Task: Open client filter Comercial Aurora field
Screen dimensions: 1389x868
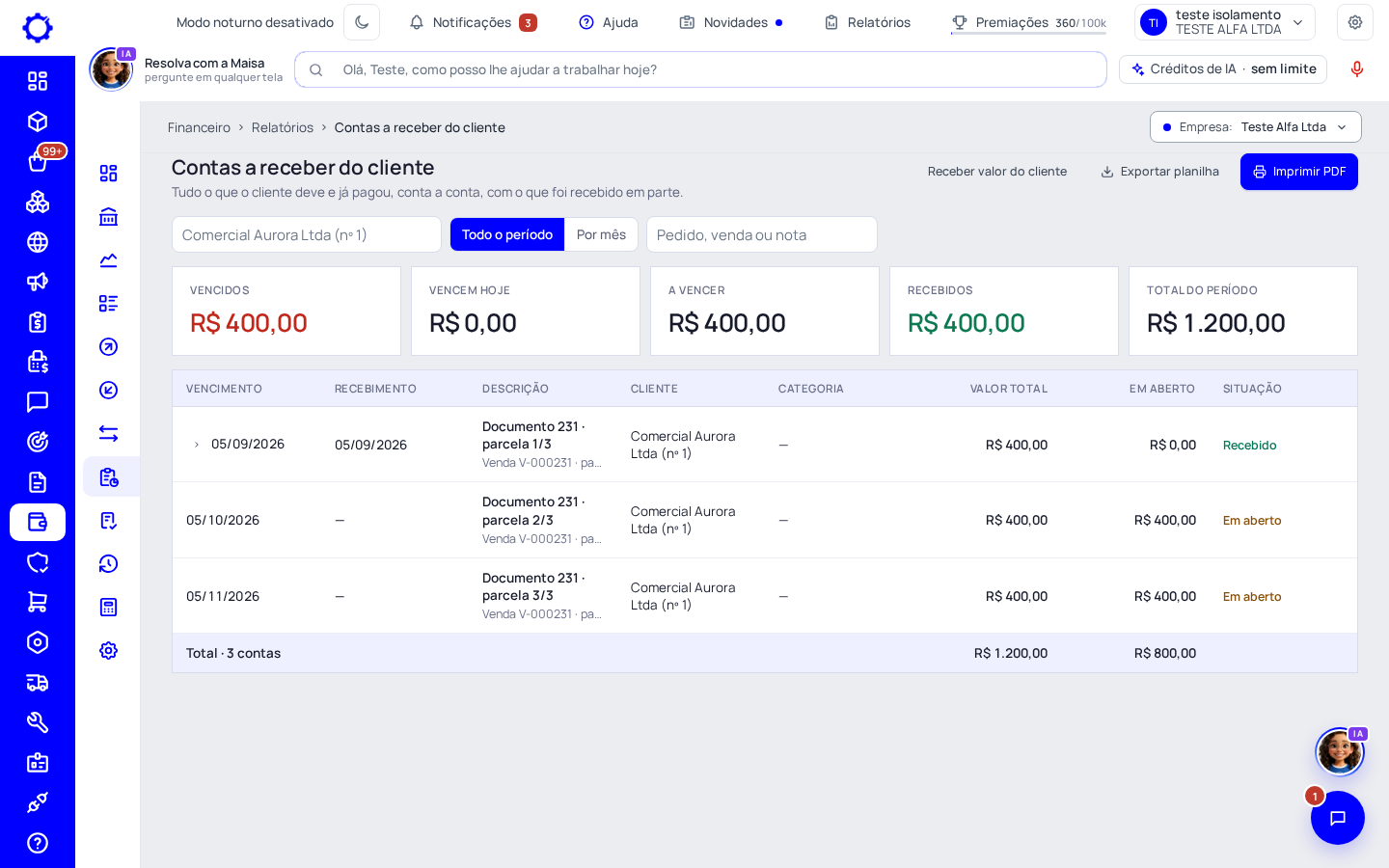Action: point(307,234)
